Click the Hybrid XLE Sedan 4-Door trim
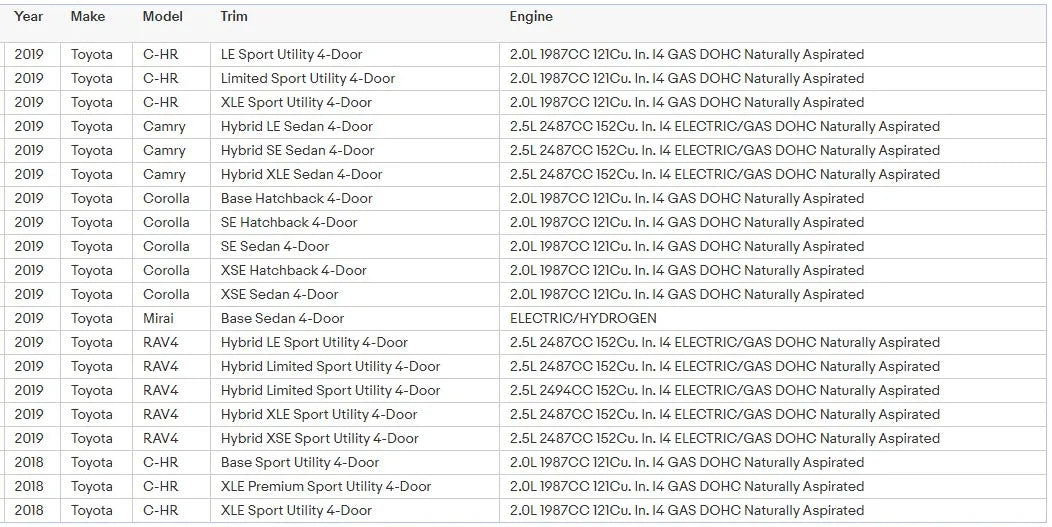Image resolution: width=1052 pixels, height=527 pixels. (301, 175)
